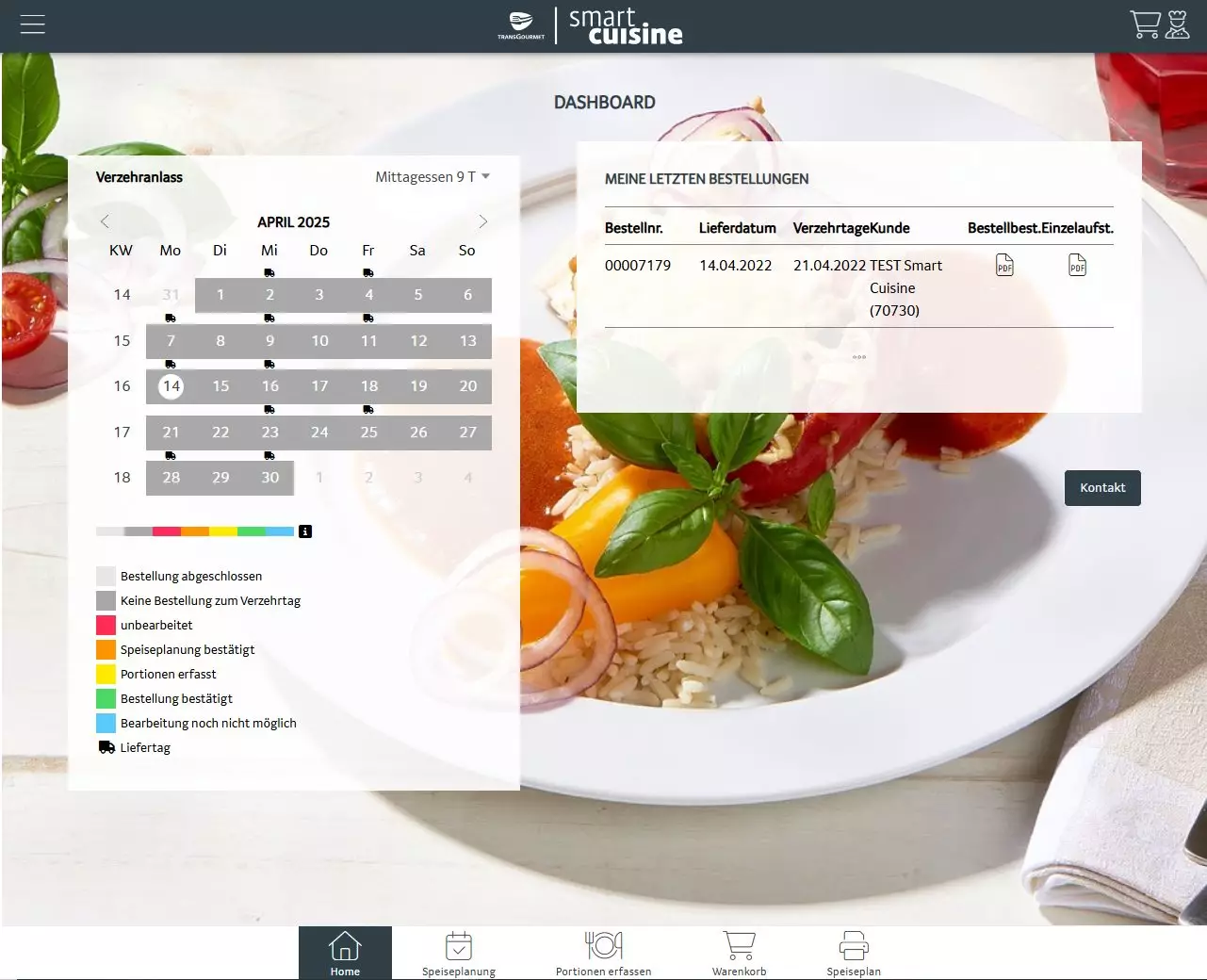This screenshot has height=980, width=1207.
Task: Open the Mittagessen 9 T dropdown
Action: pos(432,177)
